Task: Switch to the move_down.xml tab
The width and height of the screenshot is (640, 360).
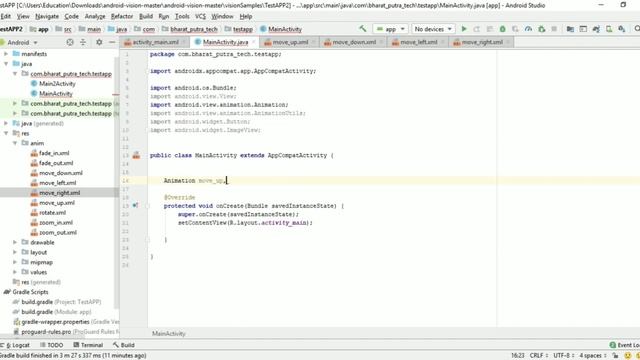Action: [354, 42]
